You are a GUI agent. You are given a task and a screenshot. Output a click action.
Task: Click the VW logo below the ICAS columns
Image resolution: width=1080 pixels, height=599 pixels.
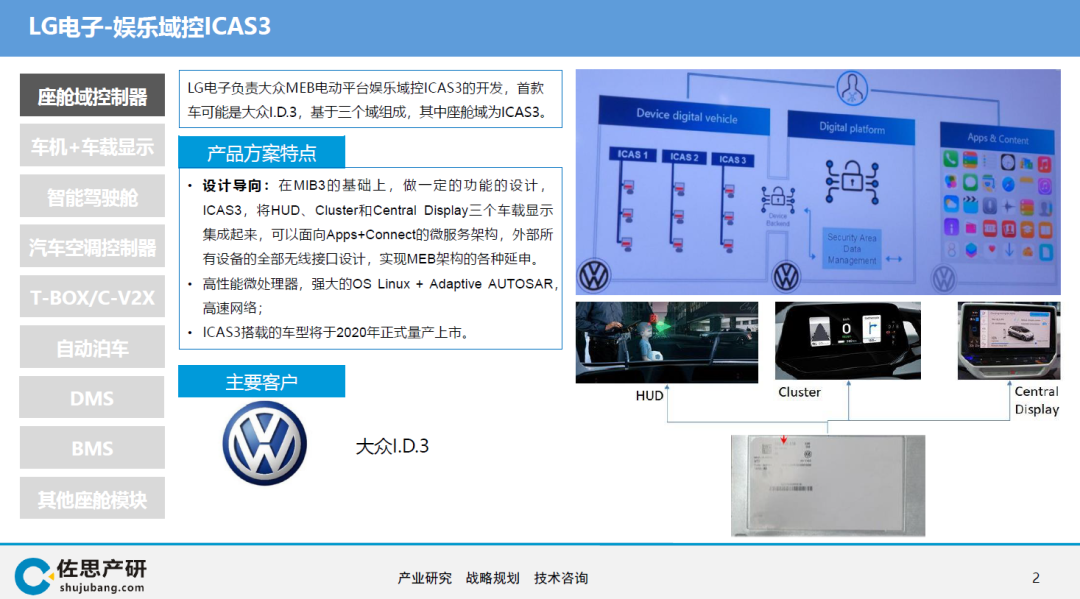coord(594,276)
